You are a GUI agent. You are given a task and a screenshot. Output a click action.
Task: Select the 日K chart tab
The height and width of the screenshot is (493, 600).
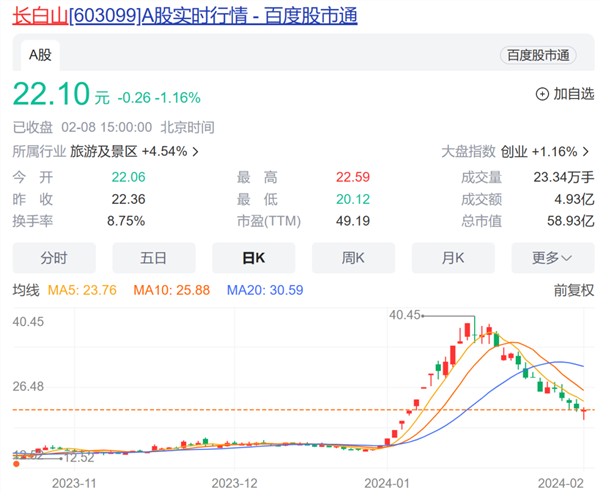coord(254,257)
